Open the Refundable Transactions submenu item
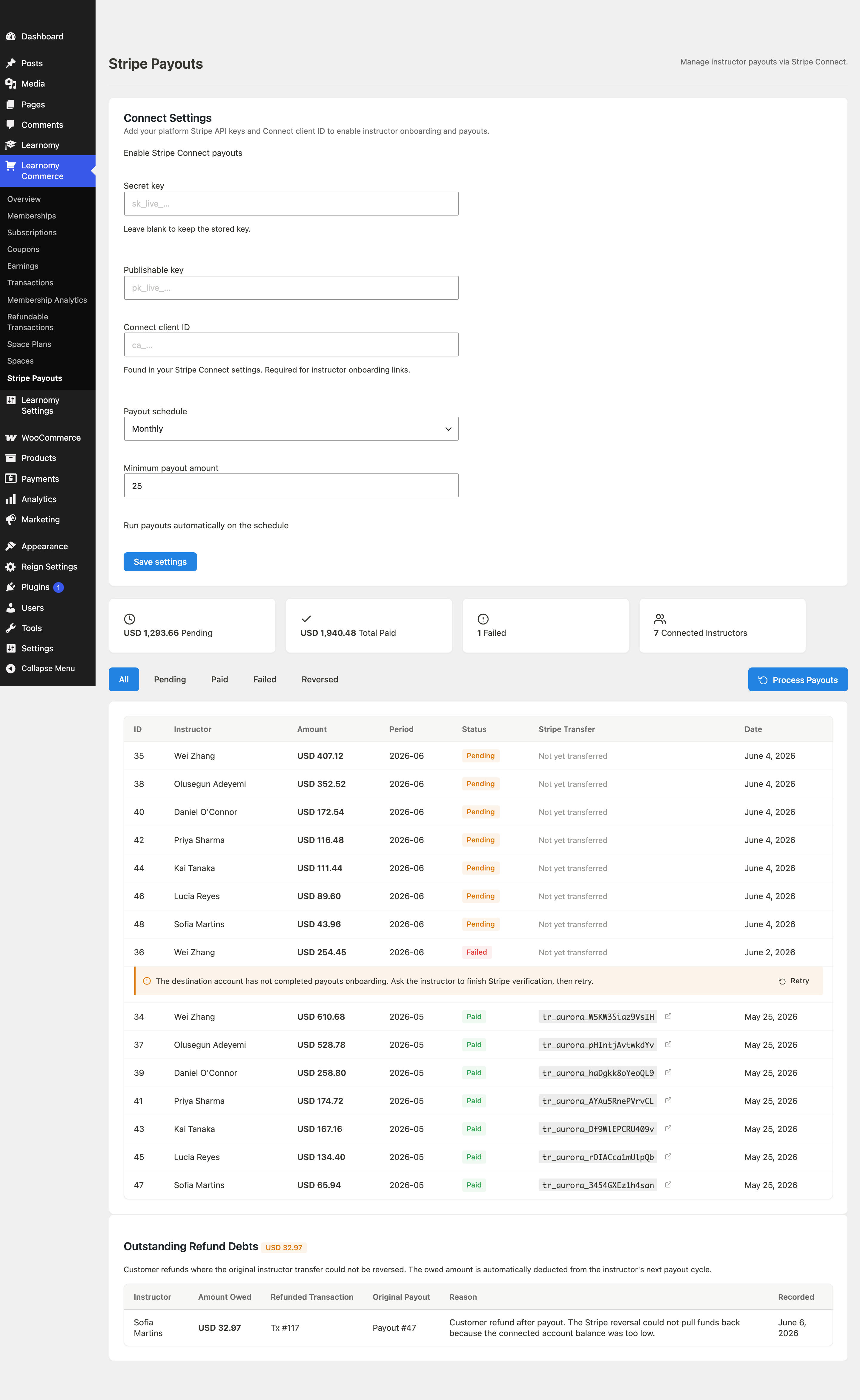Viewport: 860px width, 1400px height. (30, 322)
